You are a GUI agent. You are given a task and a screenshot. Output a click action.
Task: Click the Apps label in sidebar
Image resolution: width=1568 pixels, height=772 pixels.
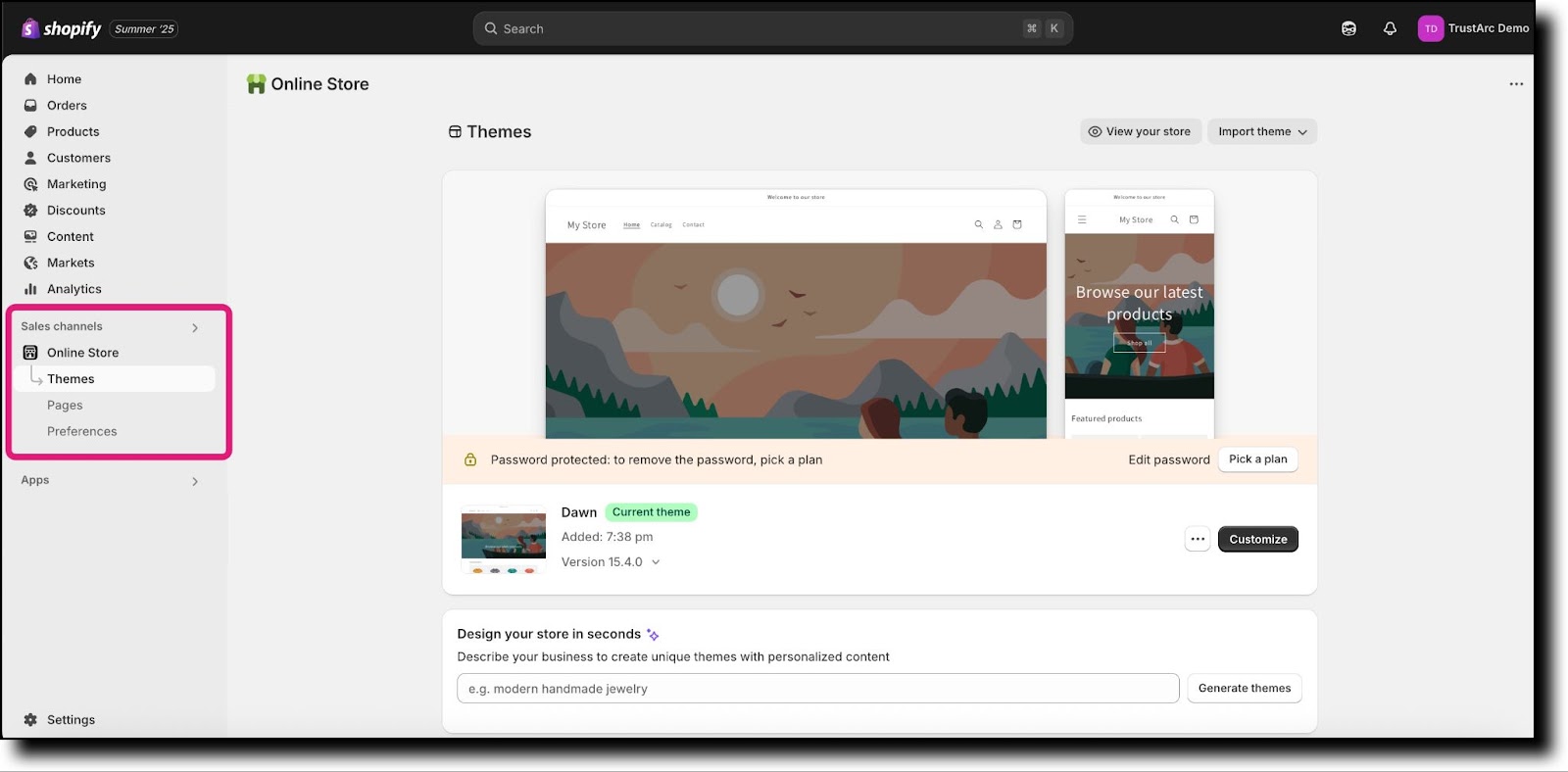pos(35,481)
